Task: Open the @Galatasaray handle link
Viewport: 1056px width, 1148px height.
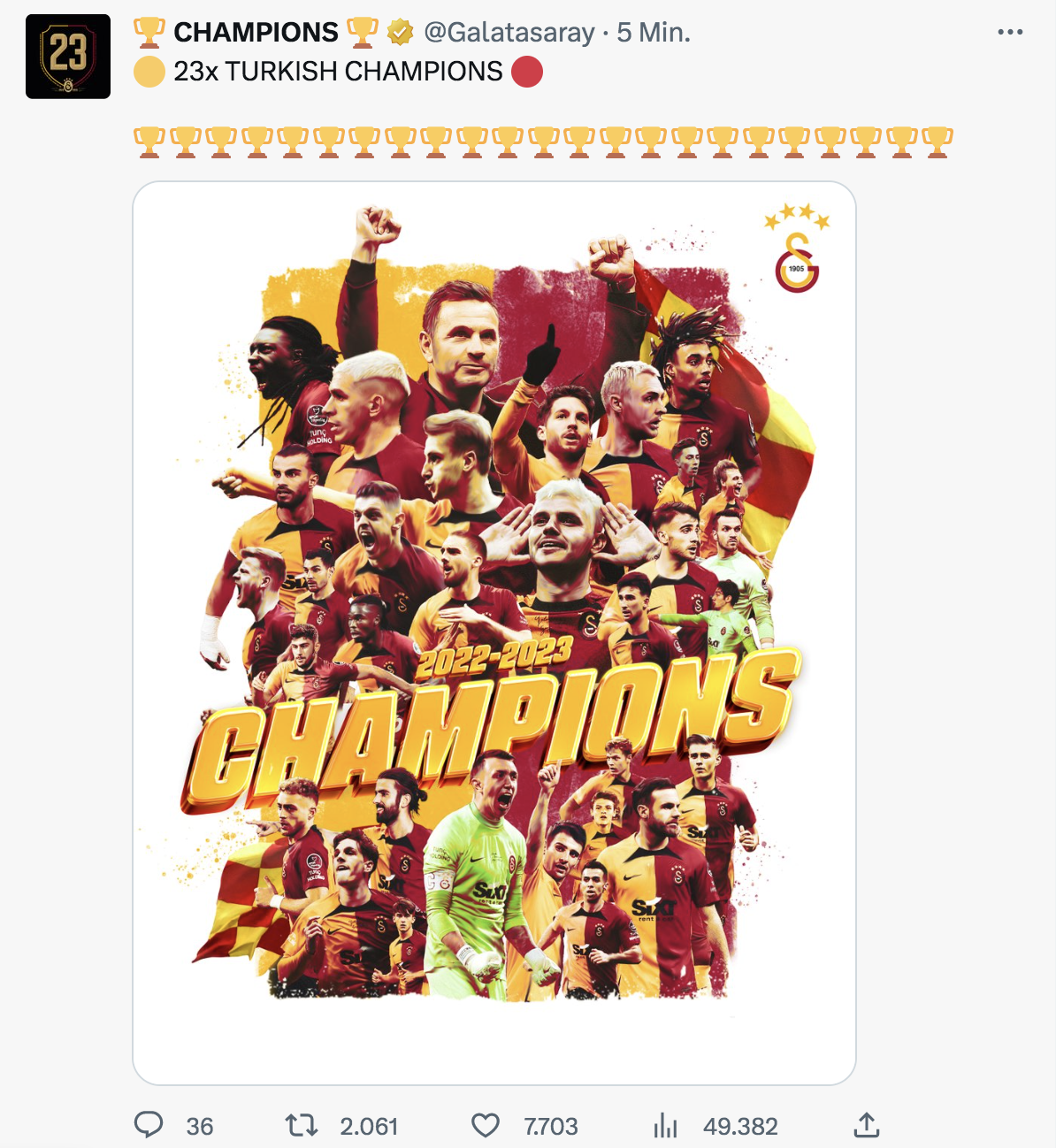Action: tap(509, 33)
